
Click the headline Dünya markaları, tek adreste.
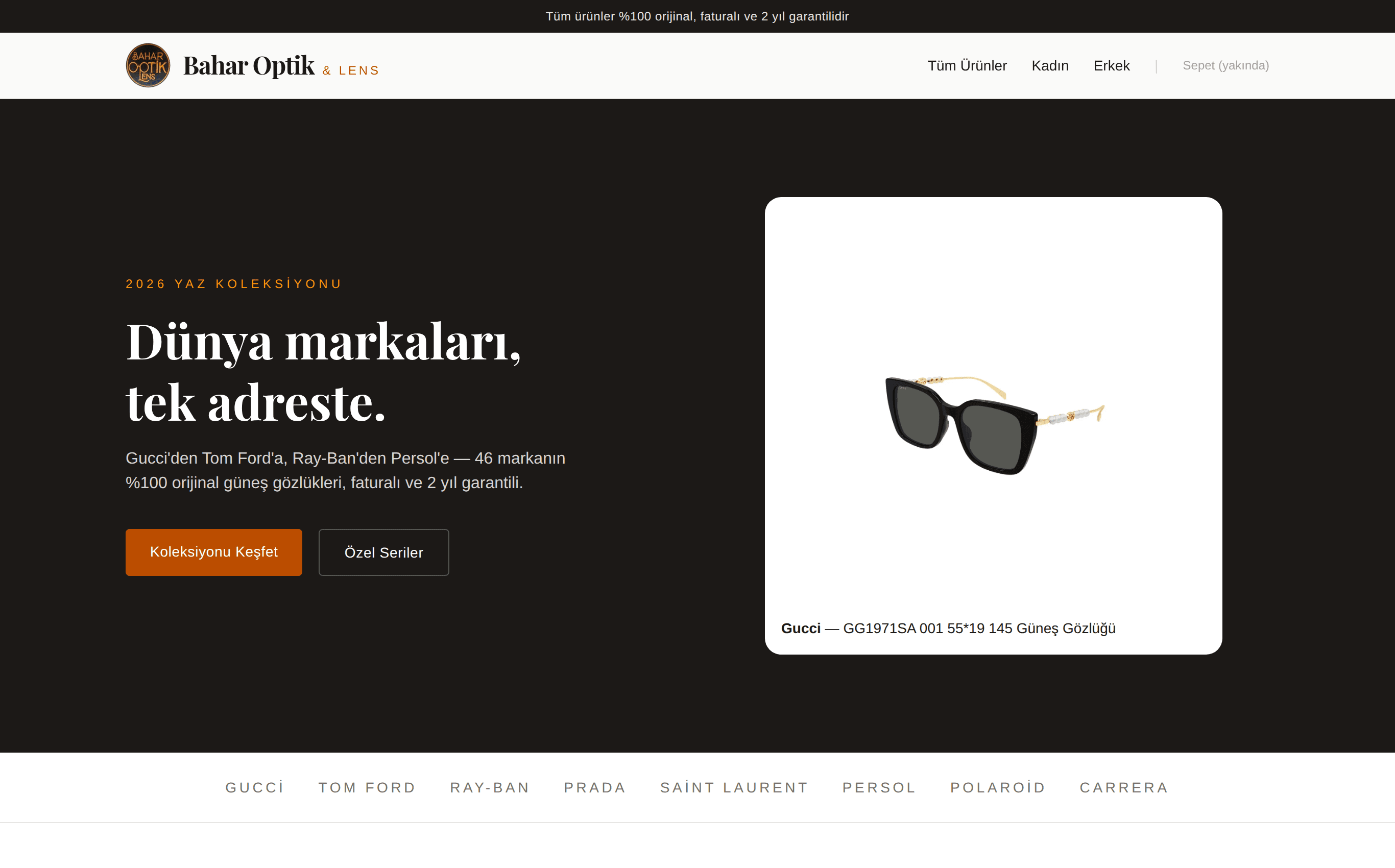(x=323, y=372)
